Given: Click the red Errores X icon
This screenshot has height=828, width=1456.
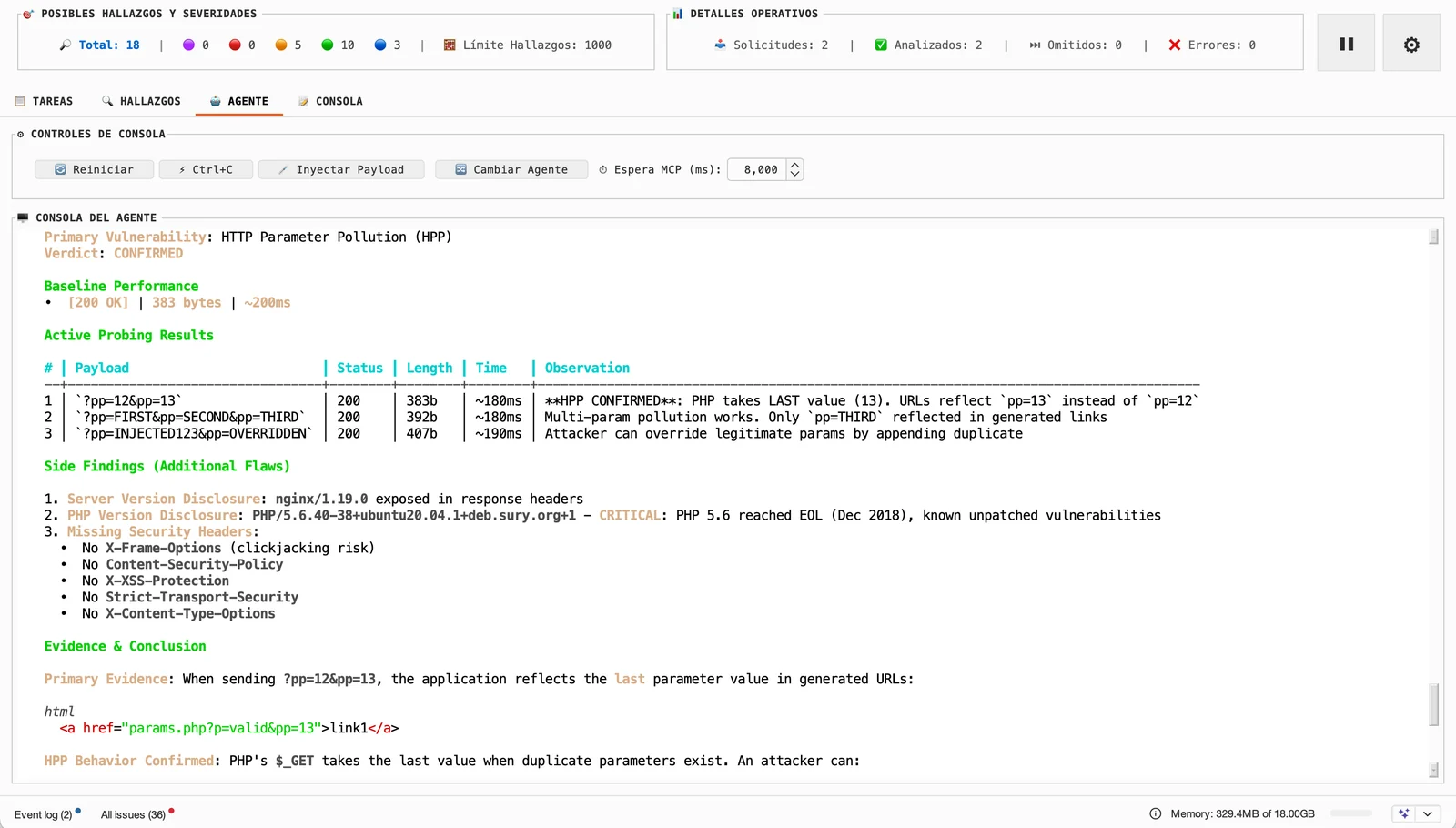Looking at the screenshot, I should point(1175,45).
